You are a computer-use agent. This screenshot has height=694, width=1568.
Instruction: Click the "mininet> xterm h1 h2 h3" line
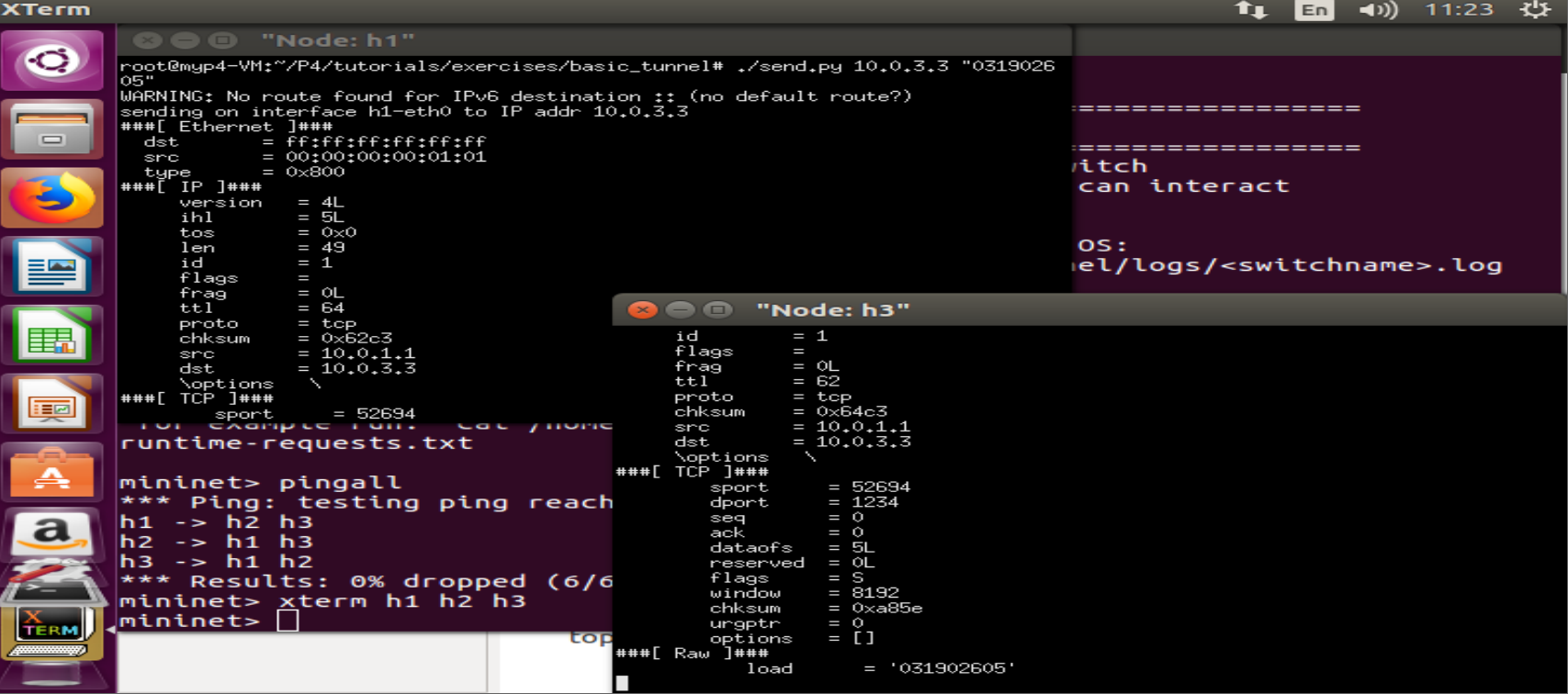click(322, 601)
